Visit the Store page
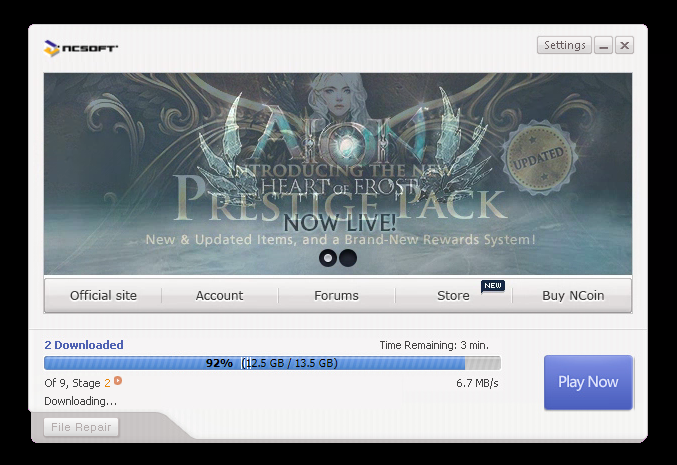Image resolution: width=677 pixels, height=465 pixels. click(x=453, y=296)
